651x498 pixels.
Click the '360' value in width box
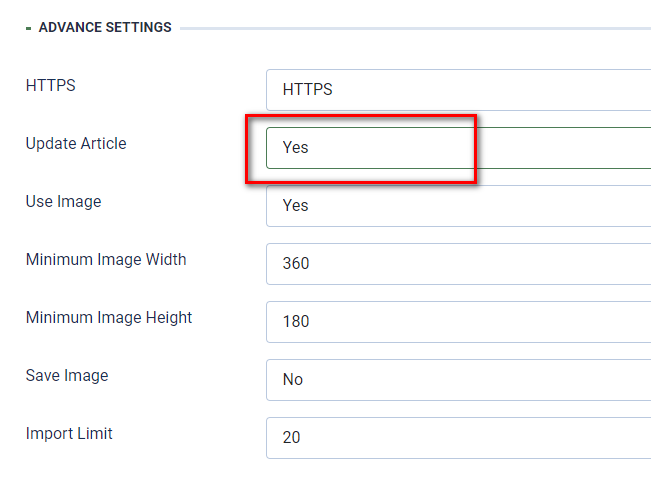[296, 264]
